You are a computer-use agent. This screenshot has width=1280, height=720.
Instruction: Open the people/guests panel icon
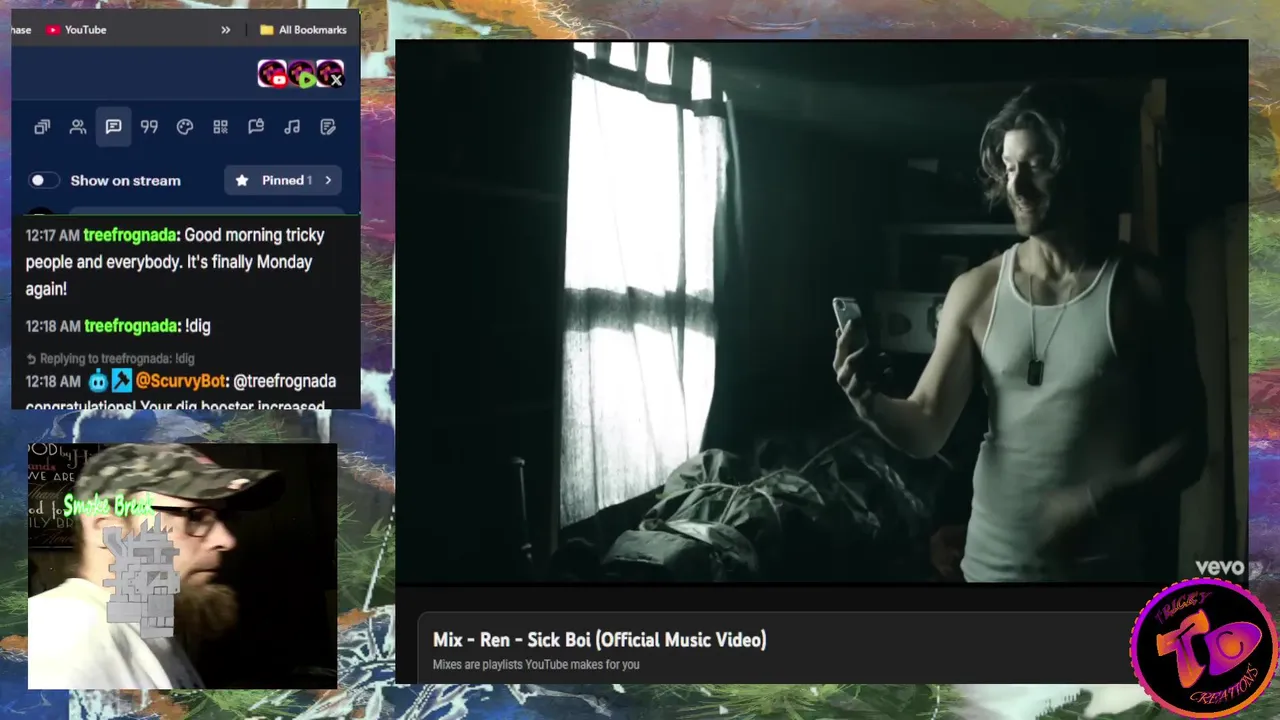click(78, 127)
